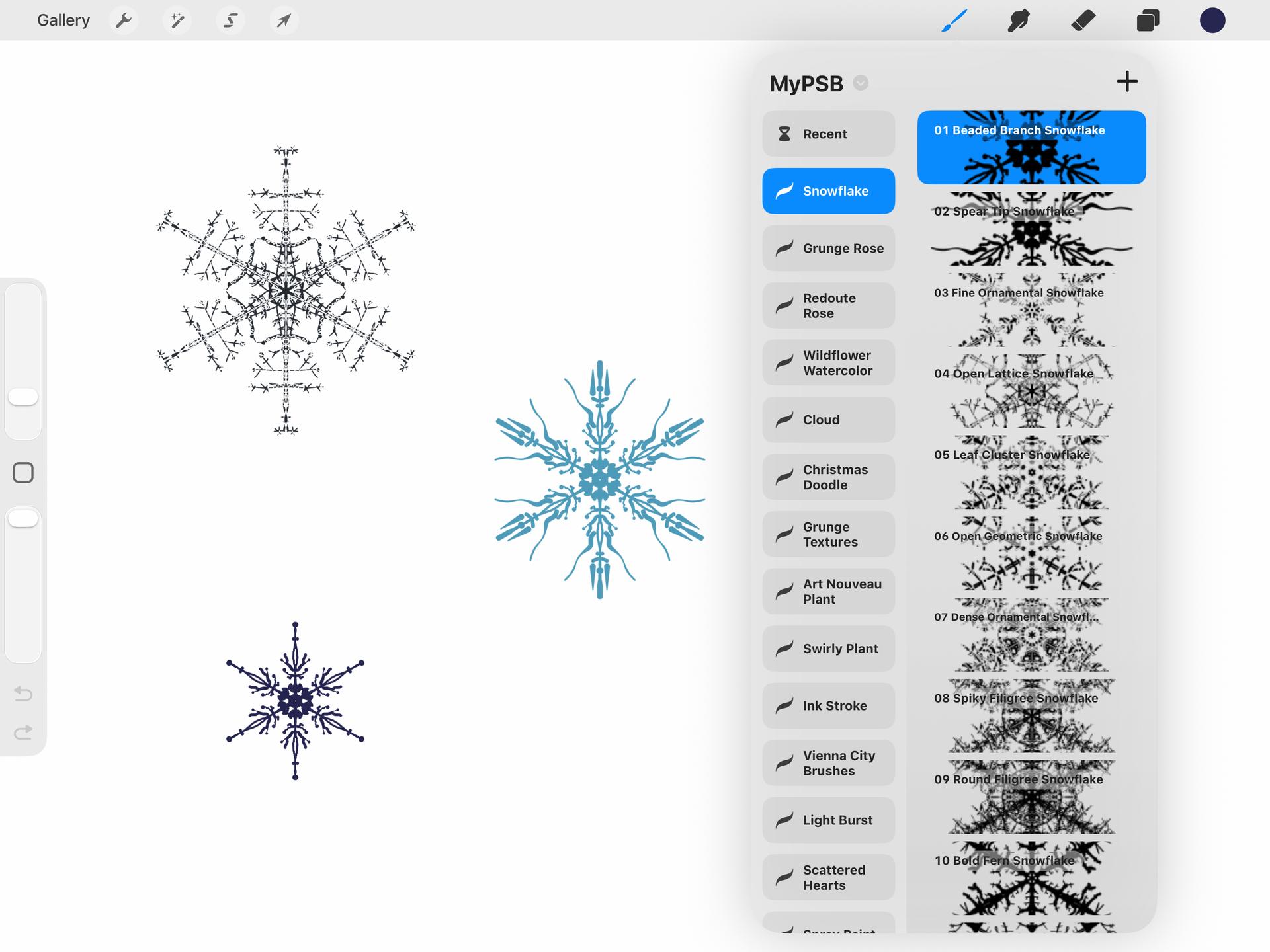Select 03 Fine Ornamental Snowflake brush
Screen dimensions: 1270x952
tap(1031, 310)
